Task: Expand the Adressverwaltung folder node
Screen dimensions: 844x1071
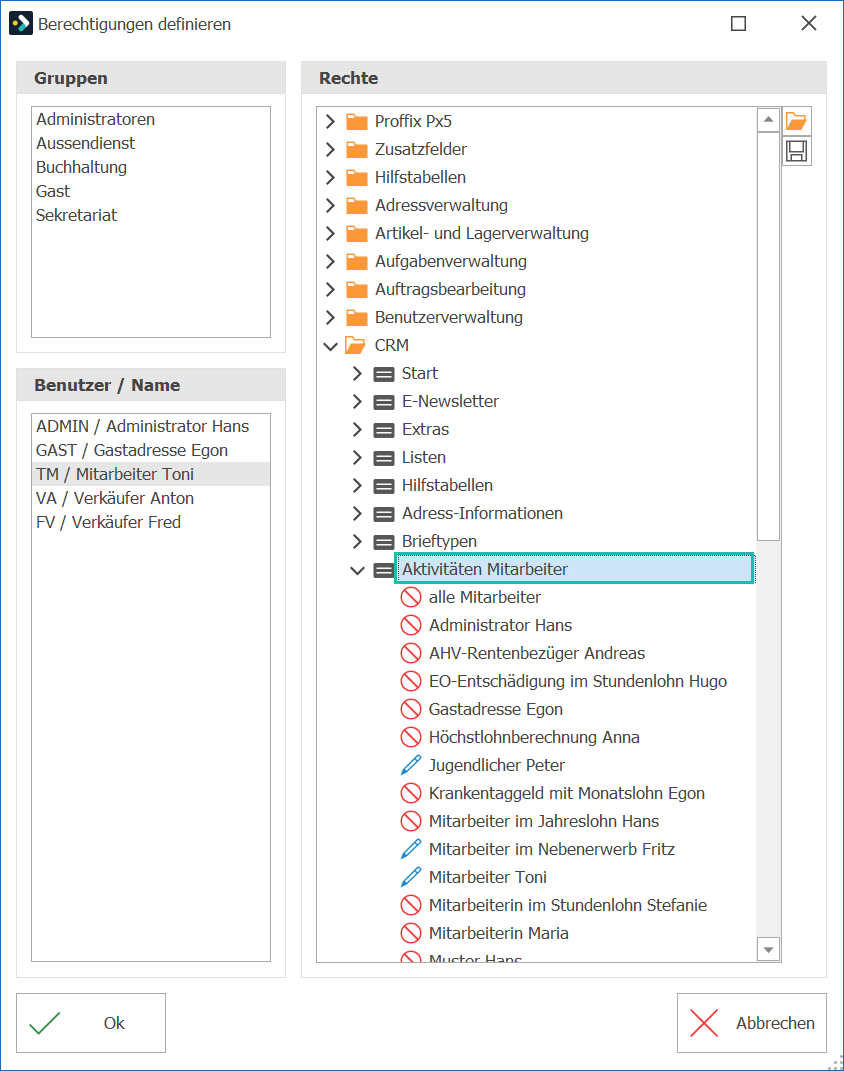Action: (x=330, y=205)
